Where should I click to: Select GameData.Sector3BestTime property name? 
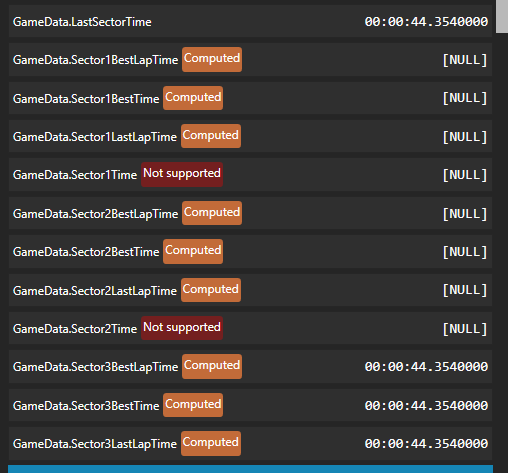point(86,406)
